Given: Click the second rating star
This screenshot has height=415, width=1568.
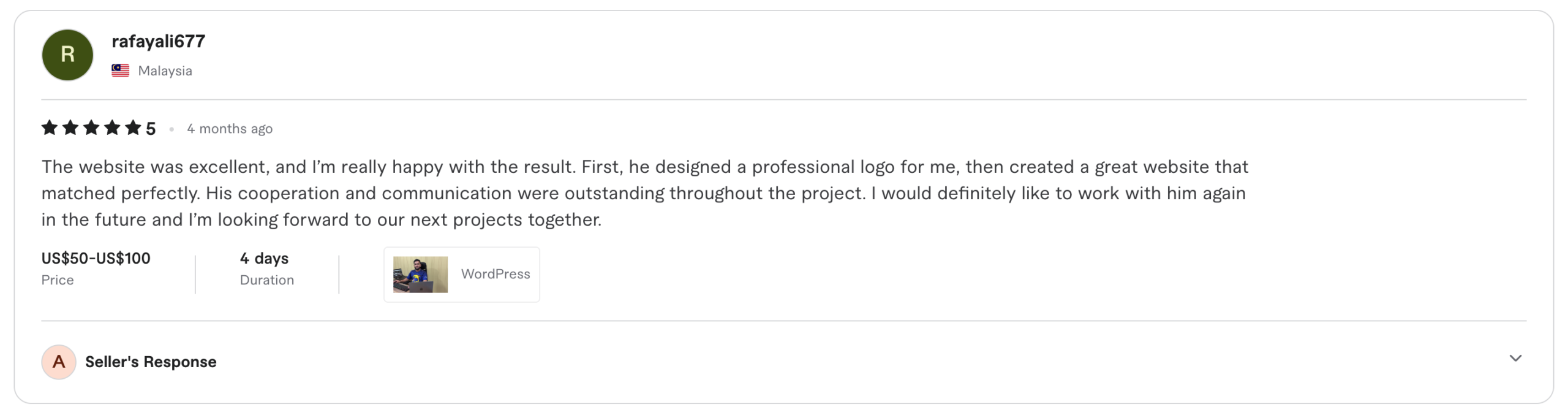Looking at the screenshot, I should coord(70,128).
